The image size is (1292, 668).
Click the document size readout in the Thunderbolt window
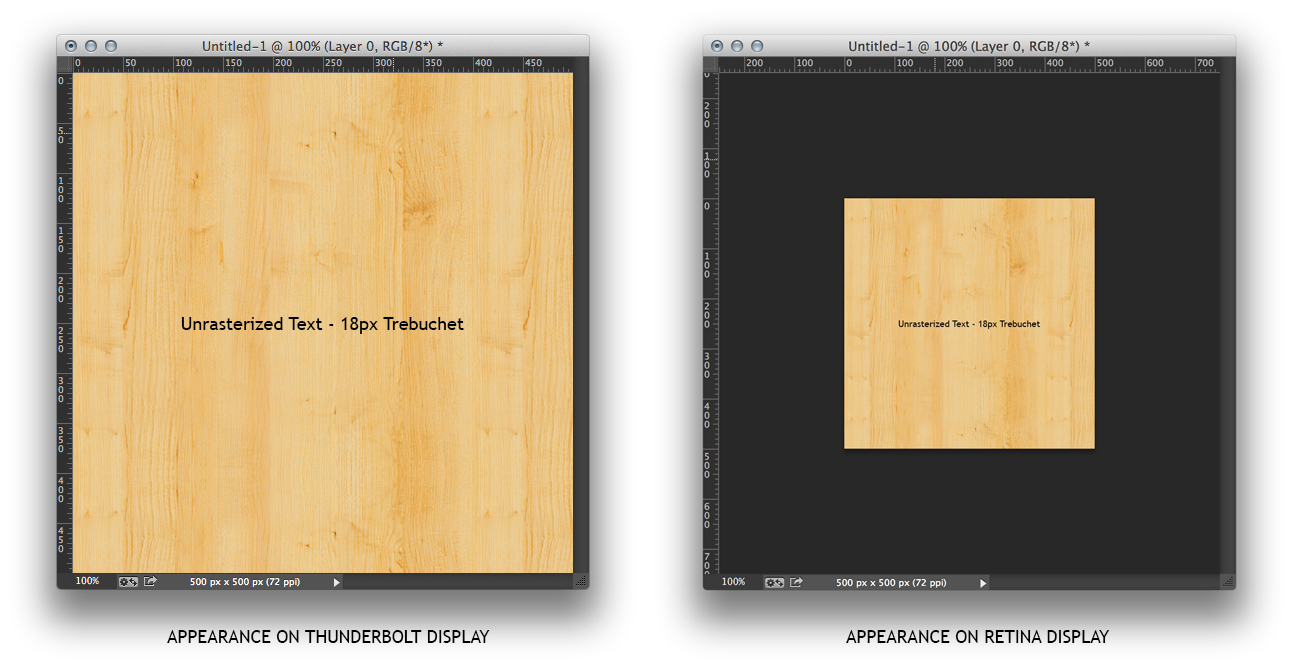245,581
